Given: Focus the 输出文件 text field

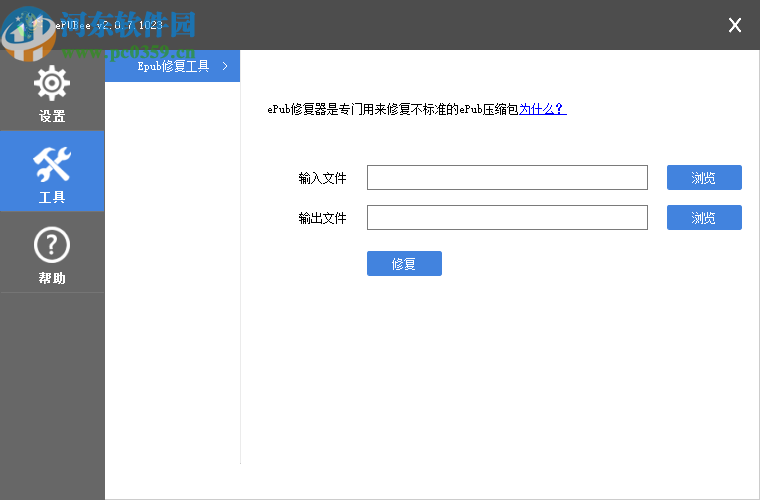Looking at the screenshot, I should 507,218.
